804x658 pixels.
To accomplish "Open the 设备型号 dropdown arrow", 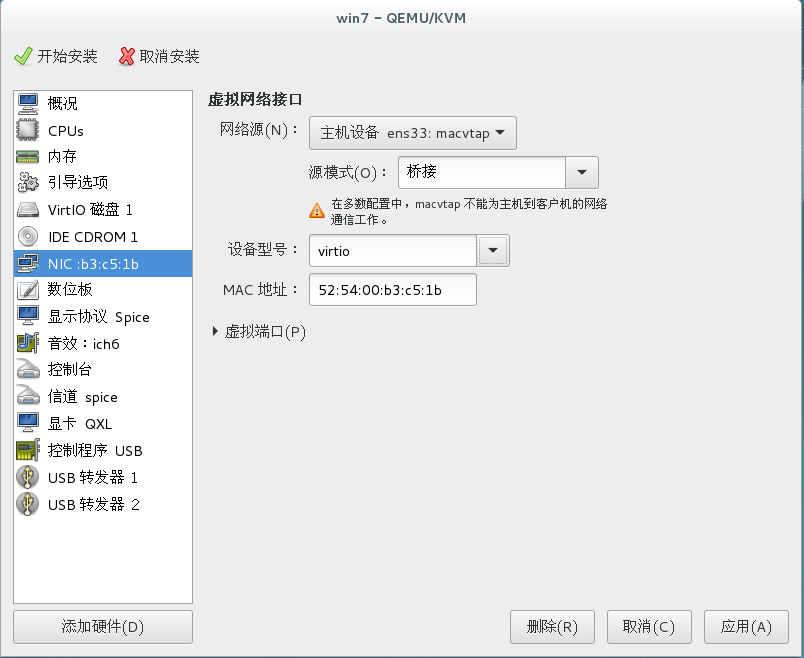I will [x=493, y=251].
